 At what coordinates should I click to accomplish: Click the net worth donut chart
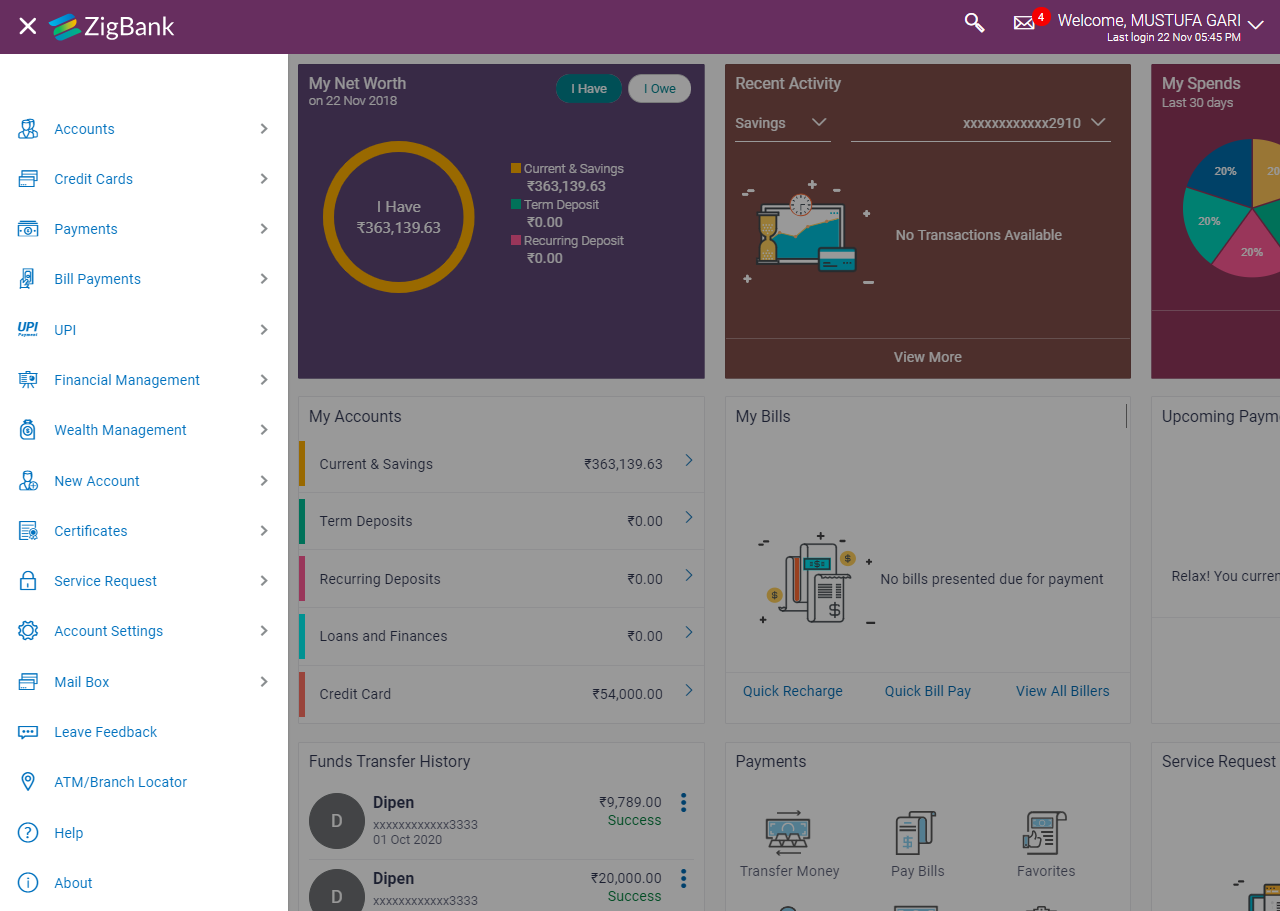coord(399,217)
